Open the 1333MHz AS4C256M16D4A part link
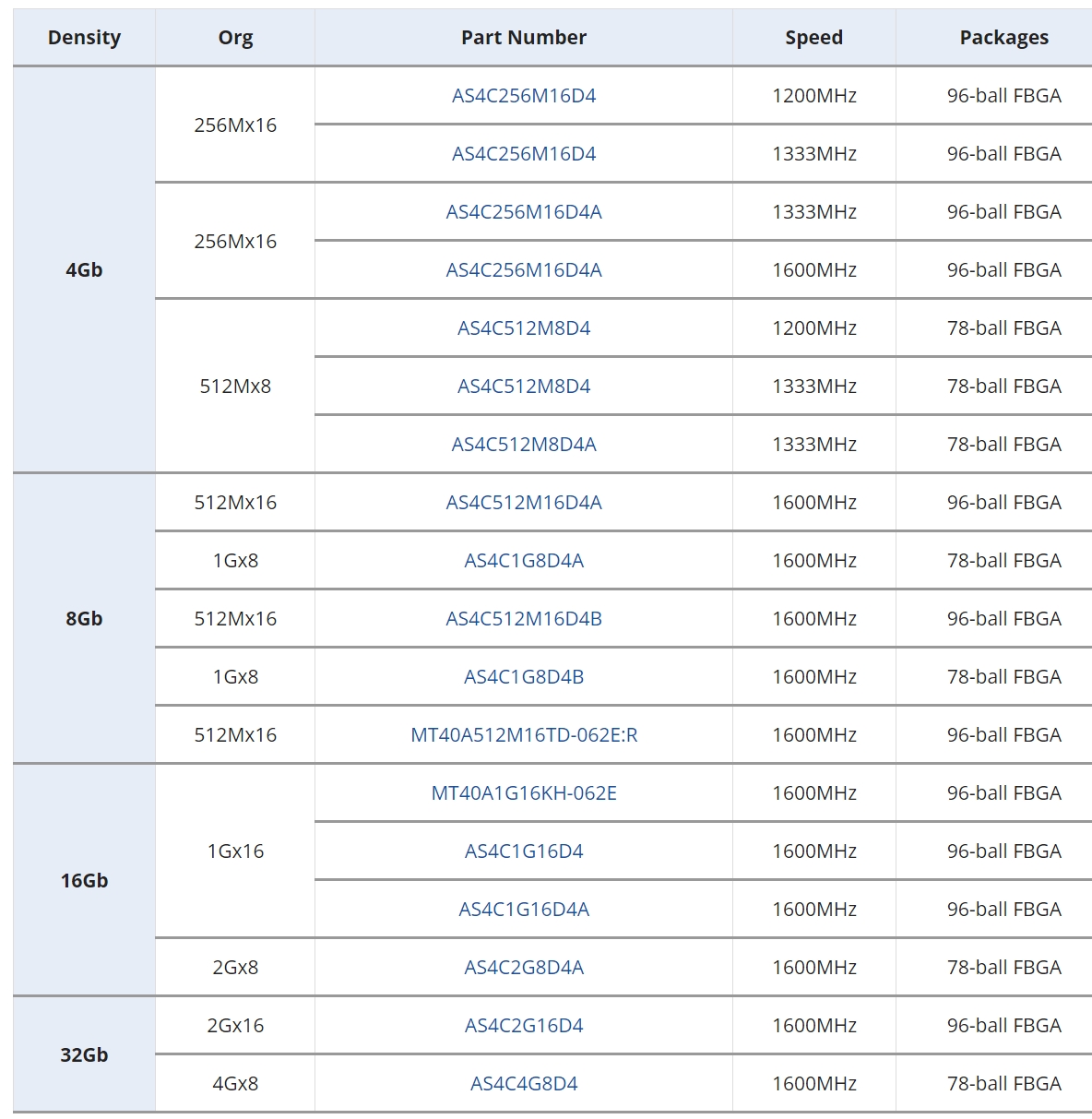This screenshot has height=1119, width=1092. point(523,212)
